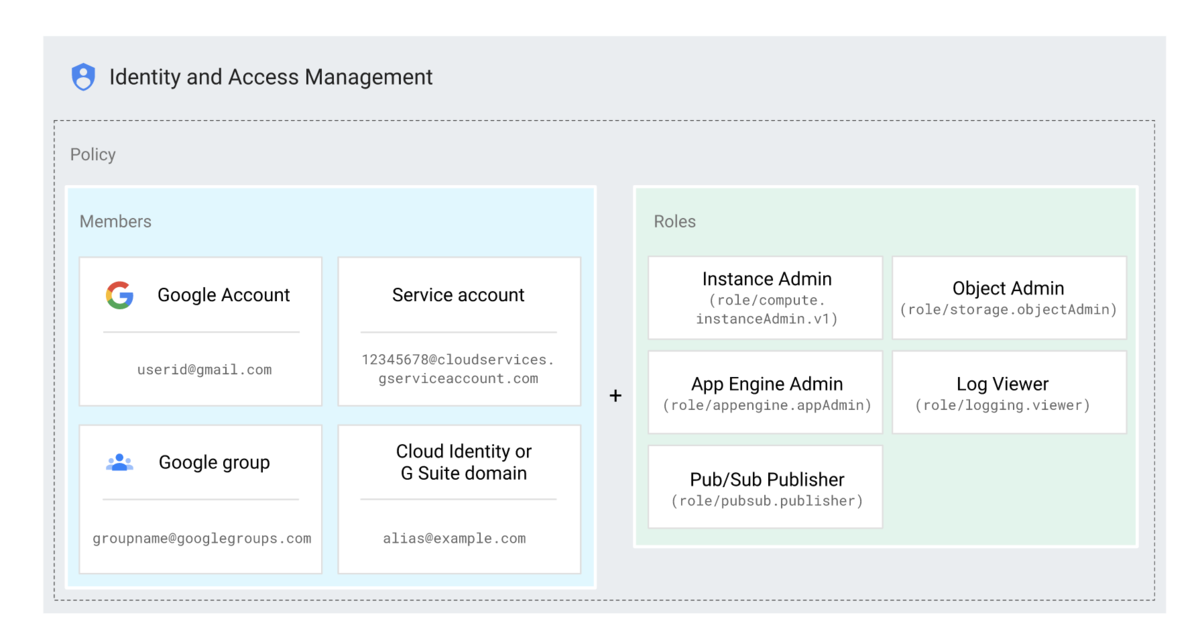Click the Google group people icon

pos(120,463)
